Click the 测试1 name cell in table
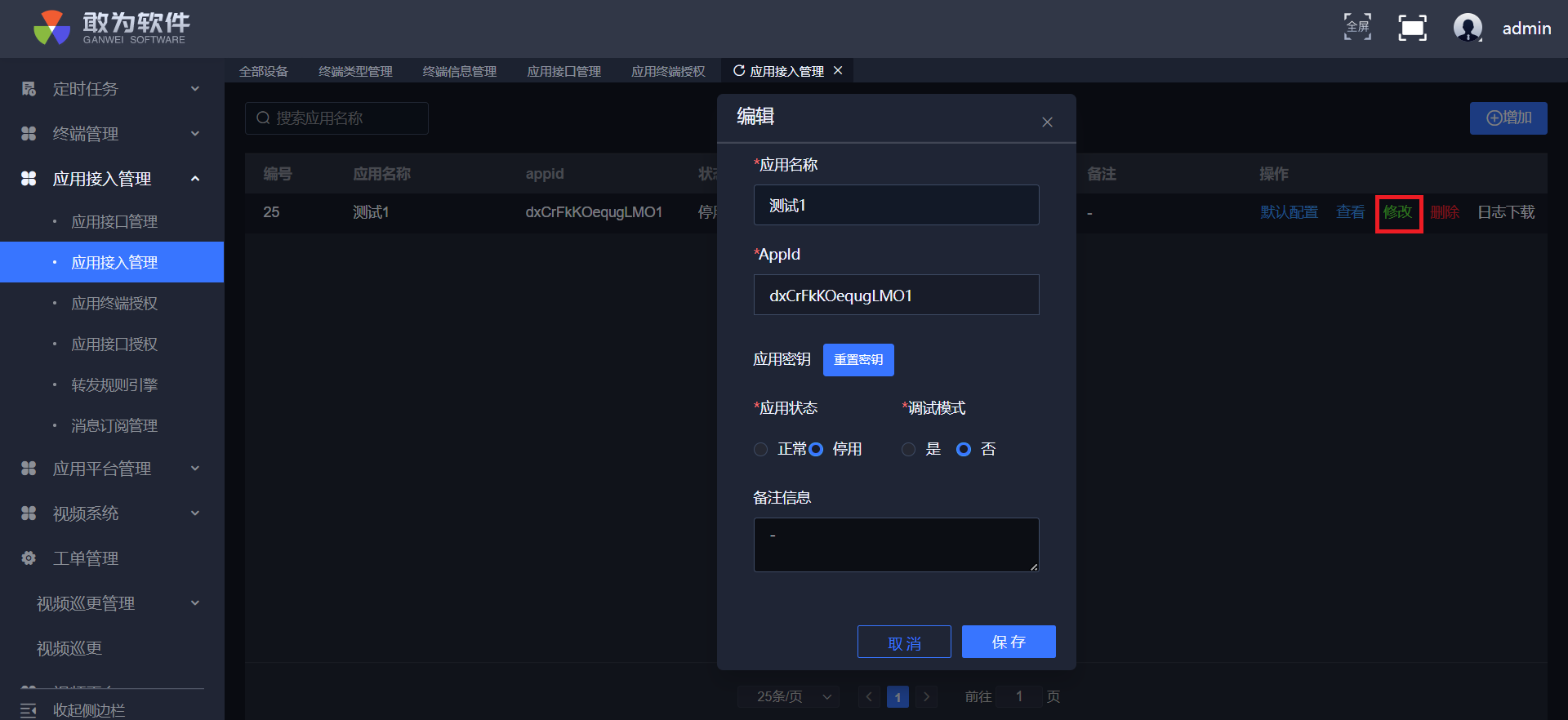This screenshot has height=720, width=1568. tap(371, 212)
